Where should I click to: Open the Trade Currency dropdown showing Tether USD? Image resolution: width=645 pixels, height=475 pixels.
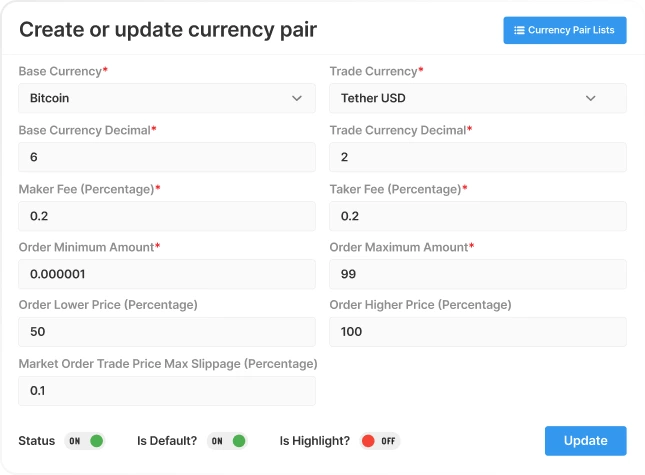478,98
